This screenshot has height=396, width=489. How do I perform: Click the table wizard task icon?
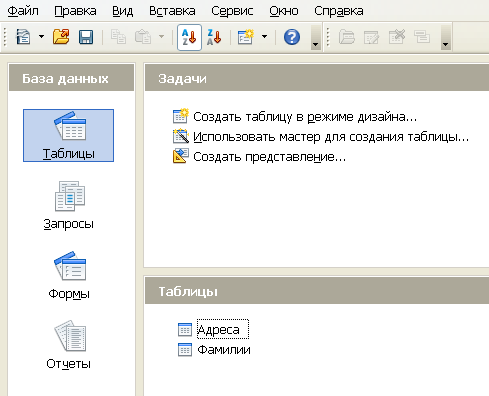pos(181,136)
